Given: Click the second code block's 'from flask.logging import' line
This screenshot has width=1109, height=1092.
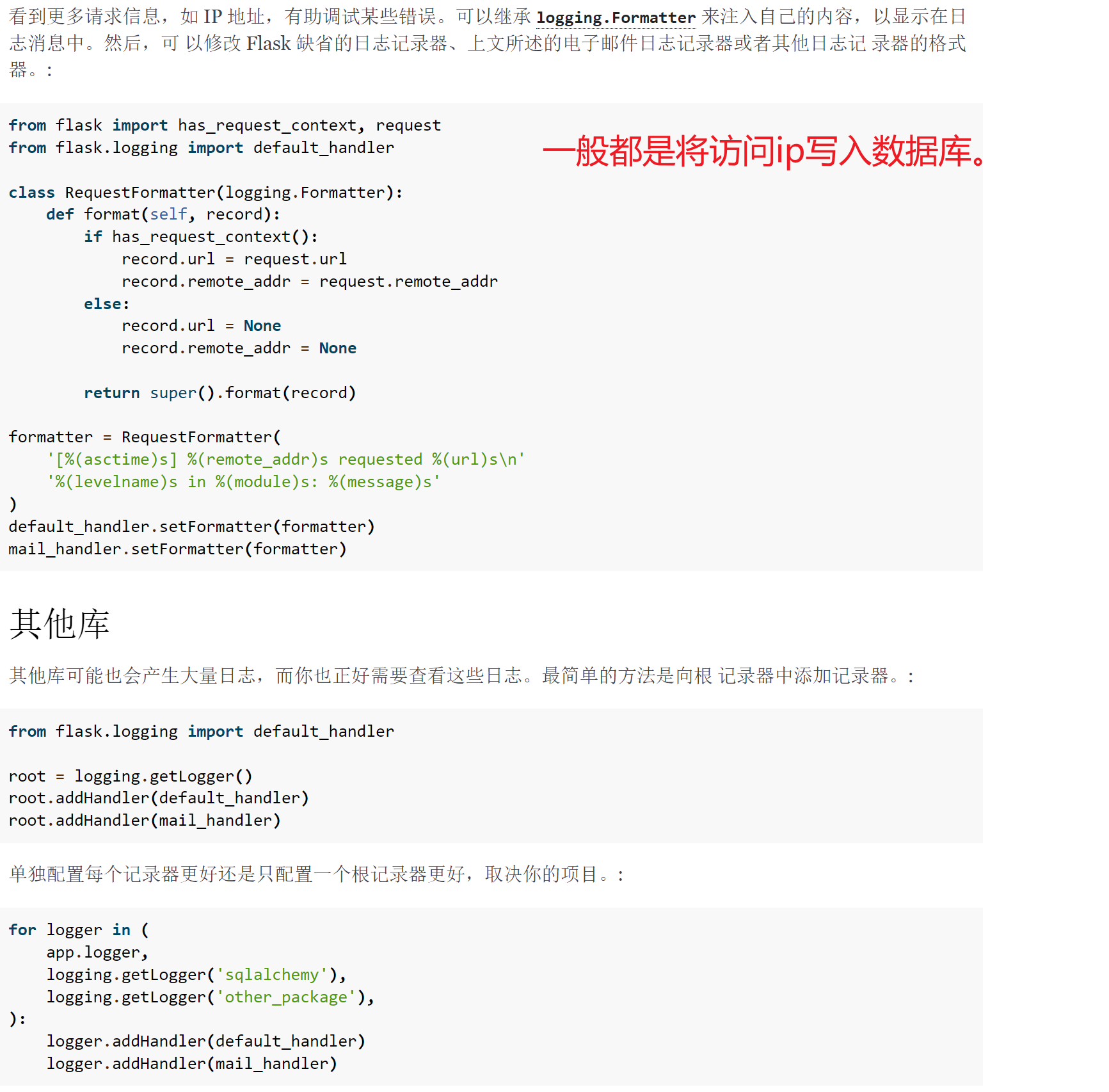Looking at the screenshot, I should coord(202,732).
